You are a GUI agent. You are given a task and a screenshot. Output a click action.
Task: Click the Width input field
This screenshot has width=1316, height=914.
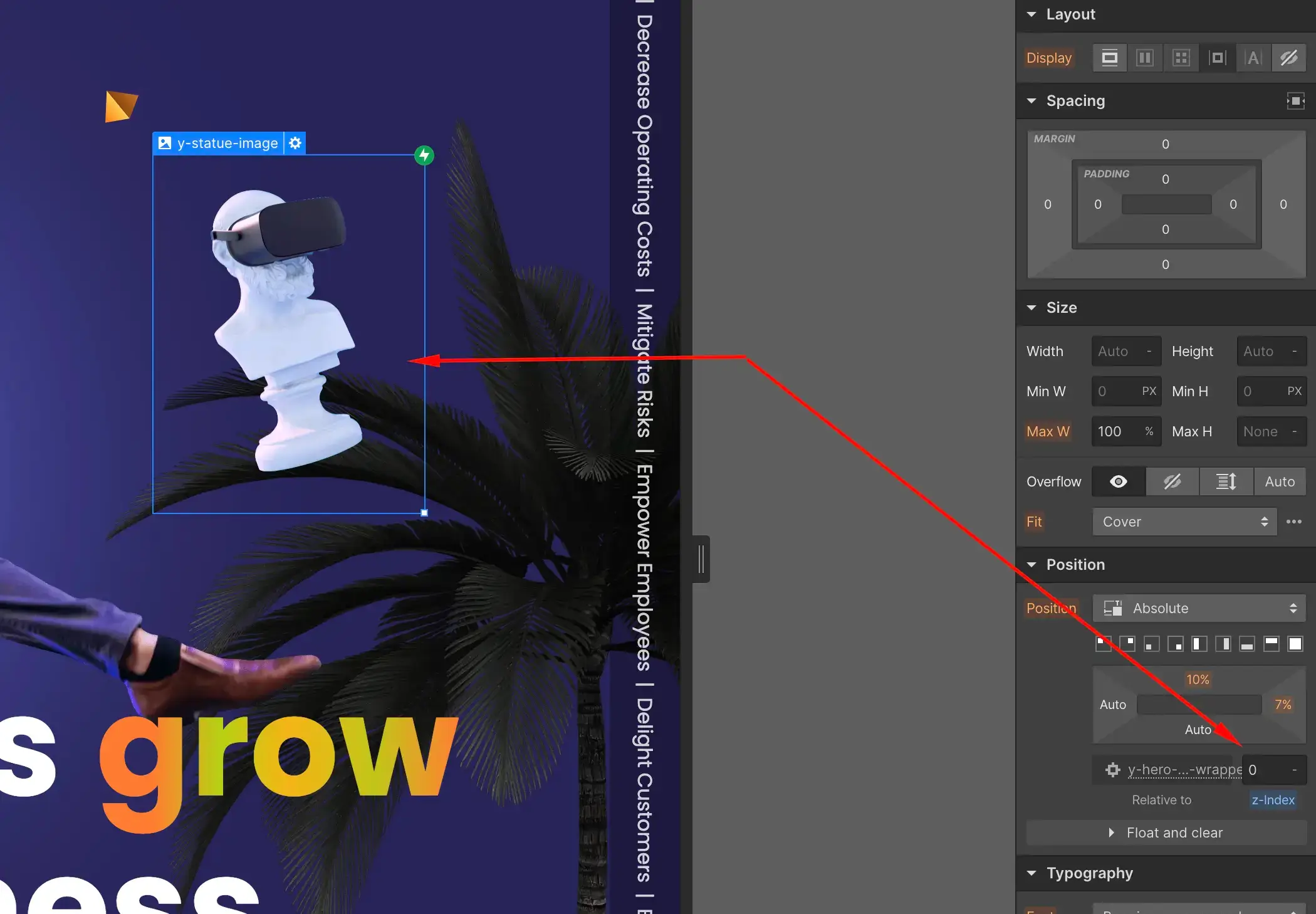pos(1126,351)
